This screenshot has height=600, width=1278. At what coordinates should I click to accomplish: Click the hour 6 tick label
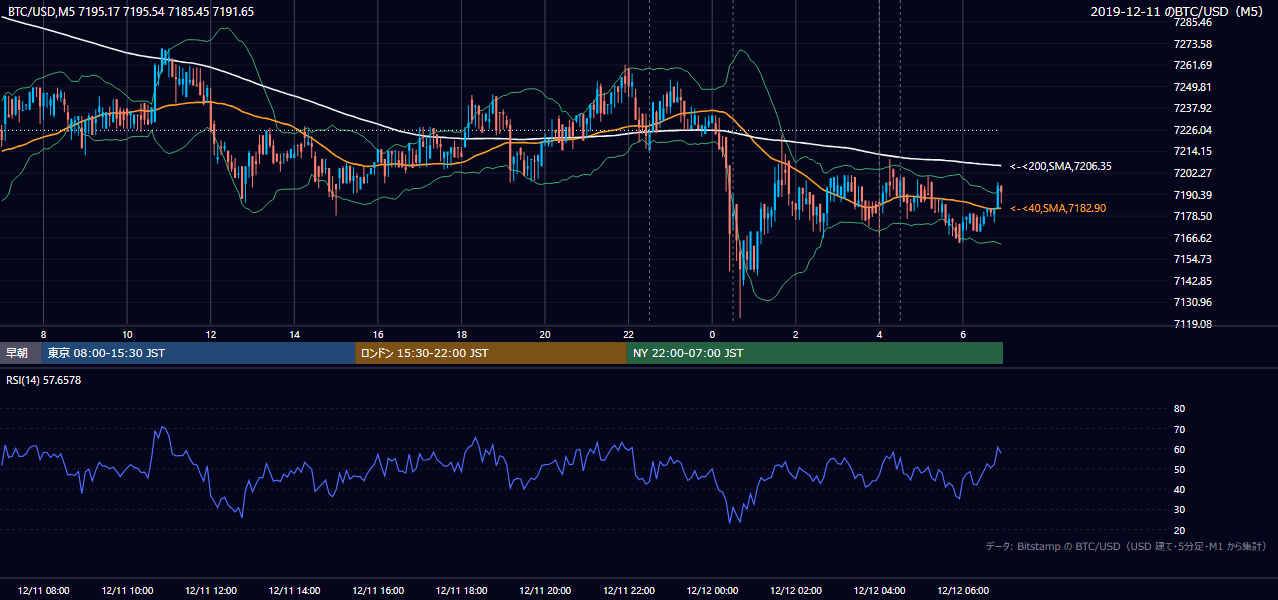point(962,334)
